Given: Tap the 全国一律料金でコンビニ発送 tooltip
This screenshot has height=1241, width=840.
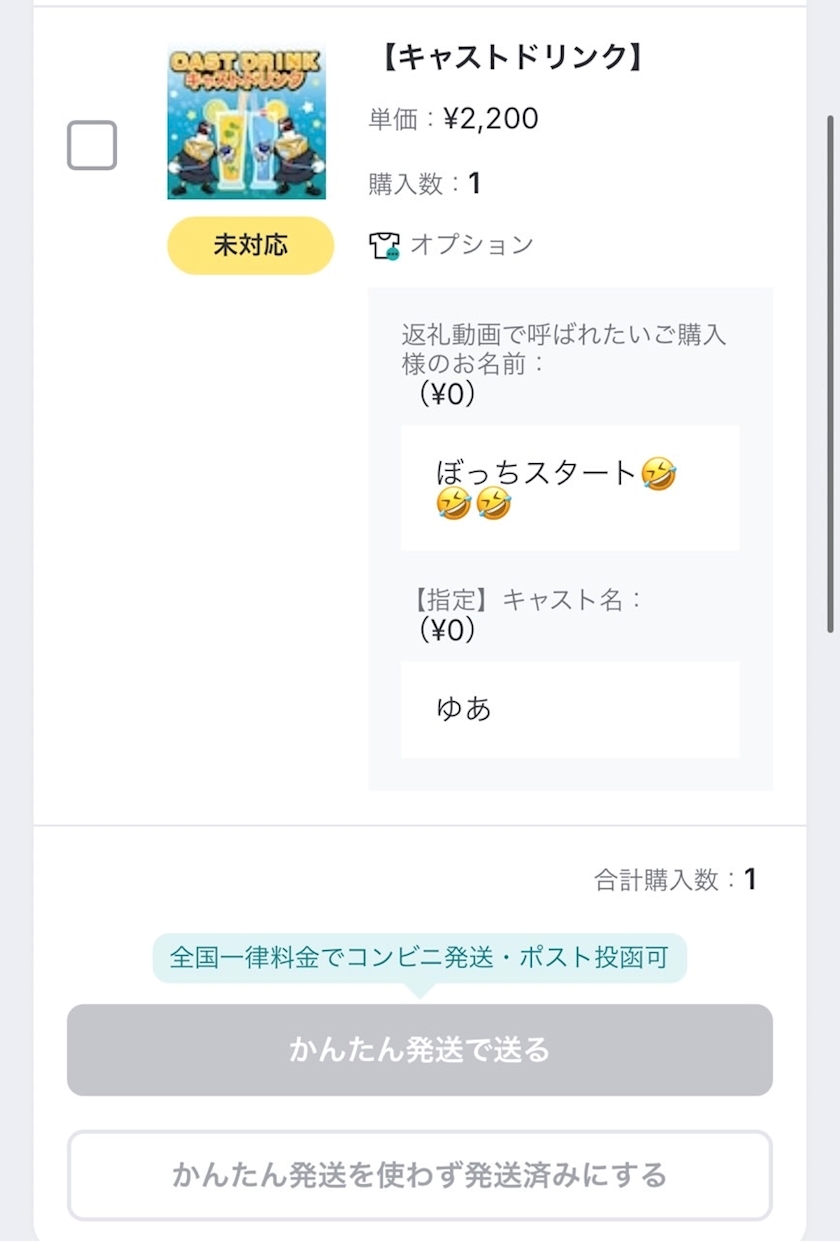Looking at the screenshot, I should pyautogui.click(x=419, y=958).
